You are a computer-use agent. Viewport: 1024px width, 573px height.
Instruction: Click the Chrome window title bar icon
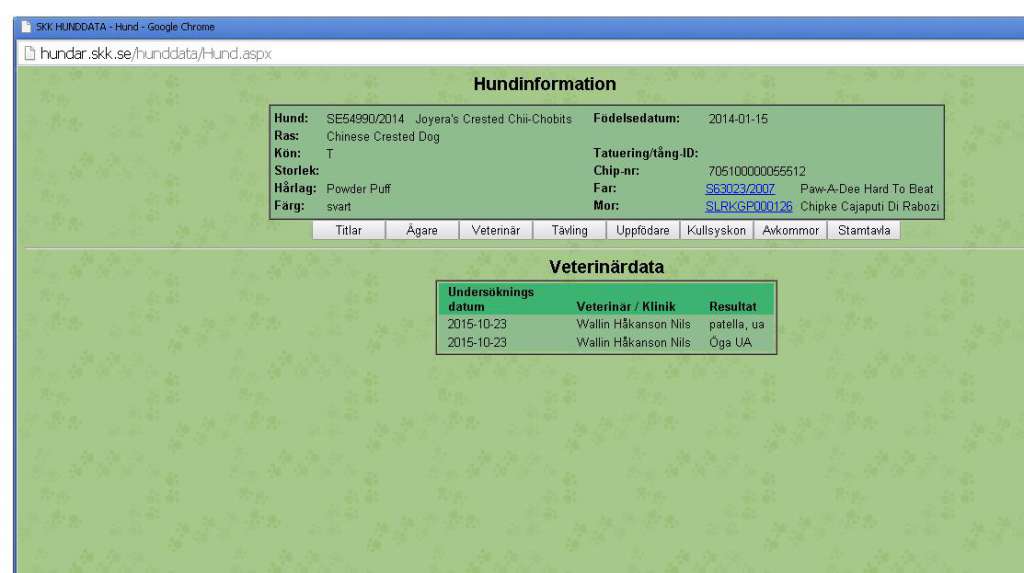pyautogui.click(x=26, y=27)
